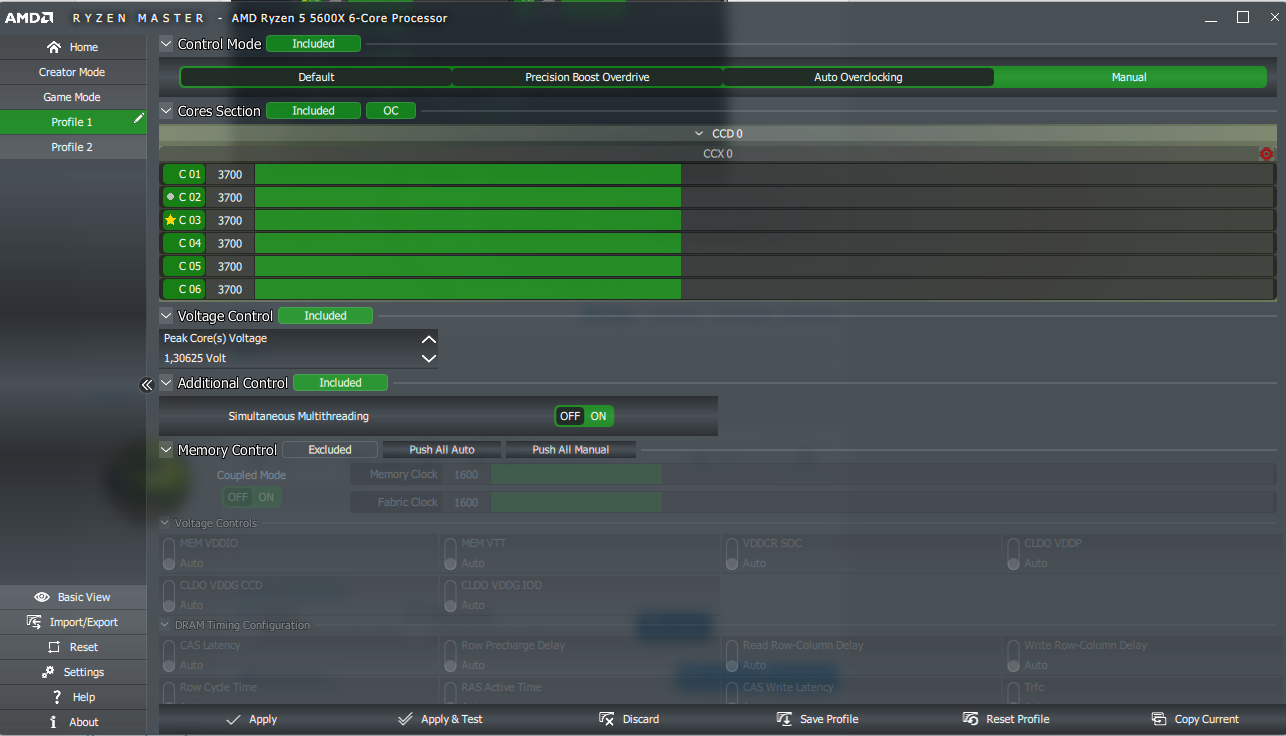Open Settings
Viewport: 1286px width, 736px height.
(x=73, y=672)
